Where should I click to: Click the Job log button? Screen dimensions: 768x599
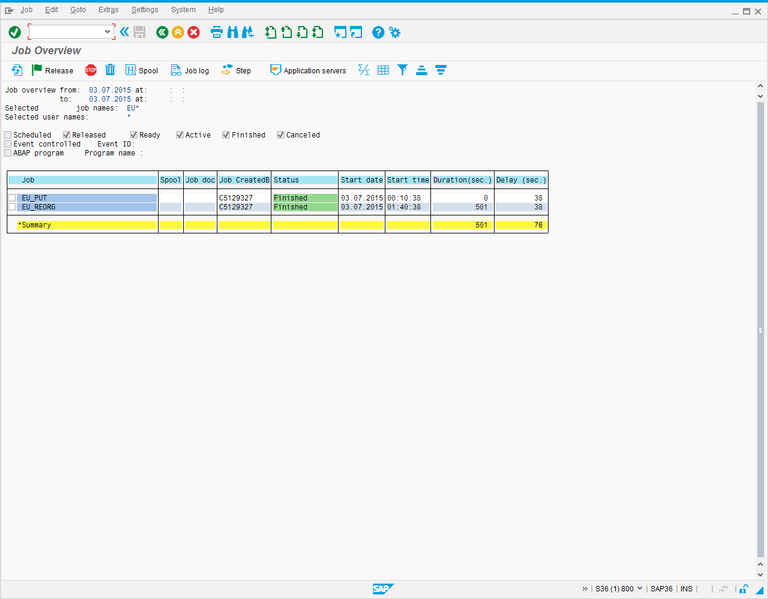[190, 70]
